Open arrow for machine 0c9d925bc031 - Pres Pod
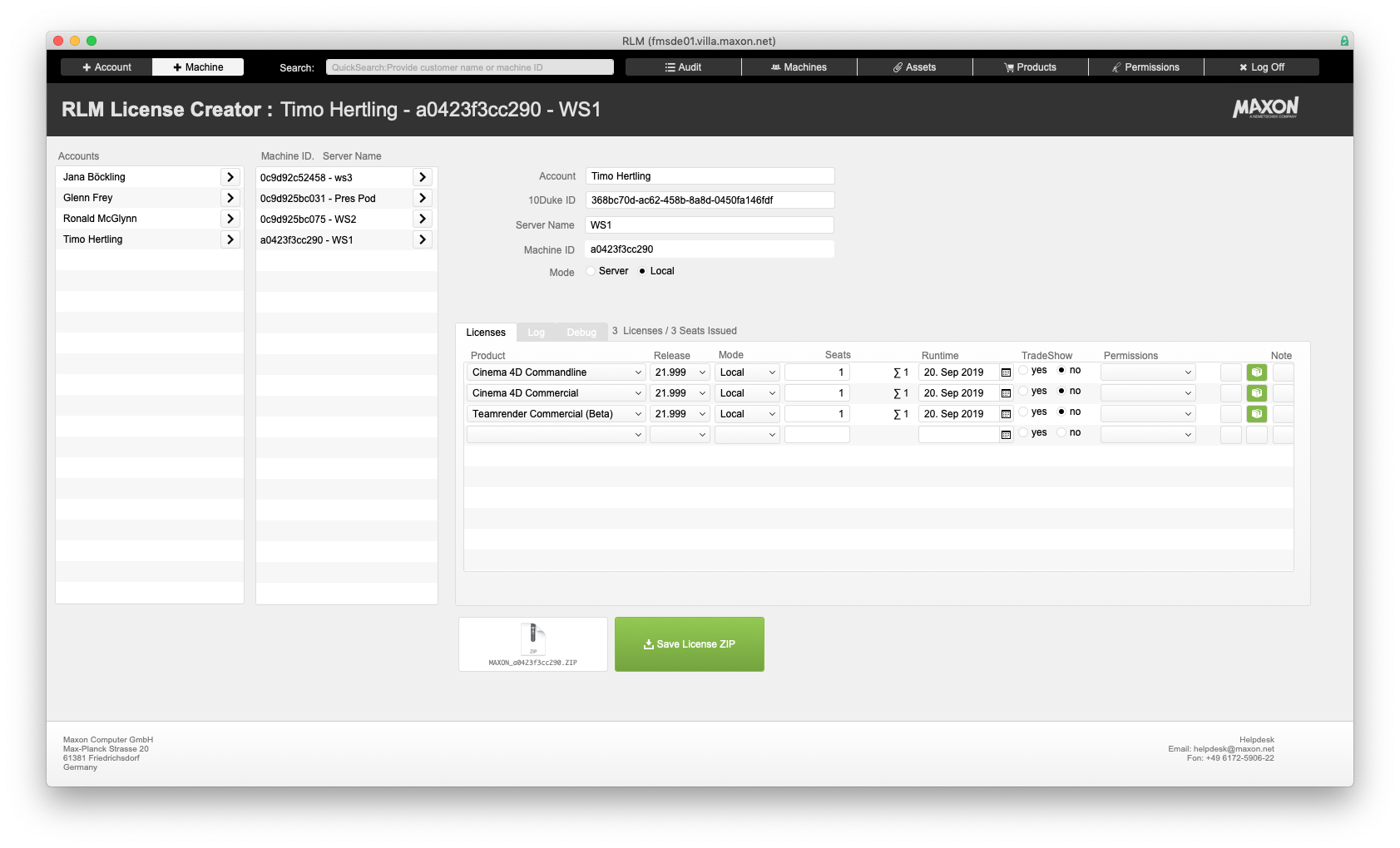The image size is (1400, 848). 423,198
